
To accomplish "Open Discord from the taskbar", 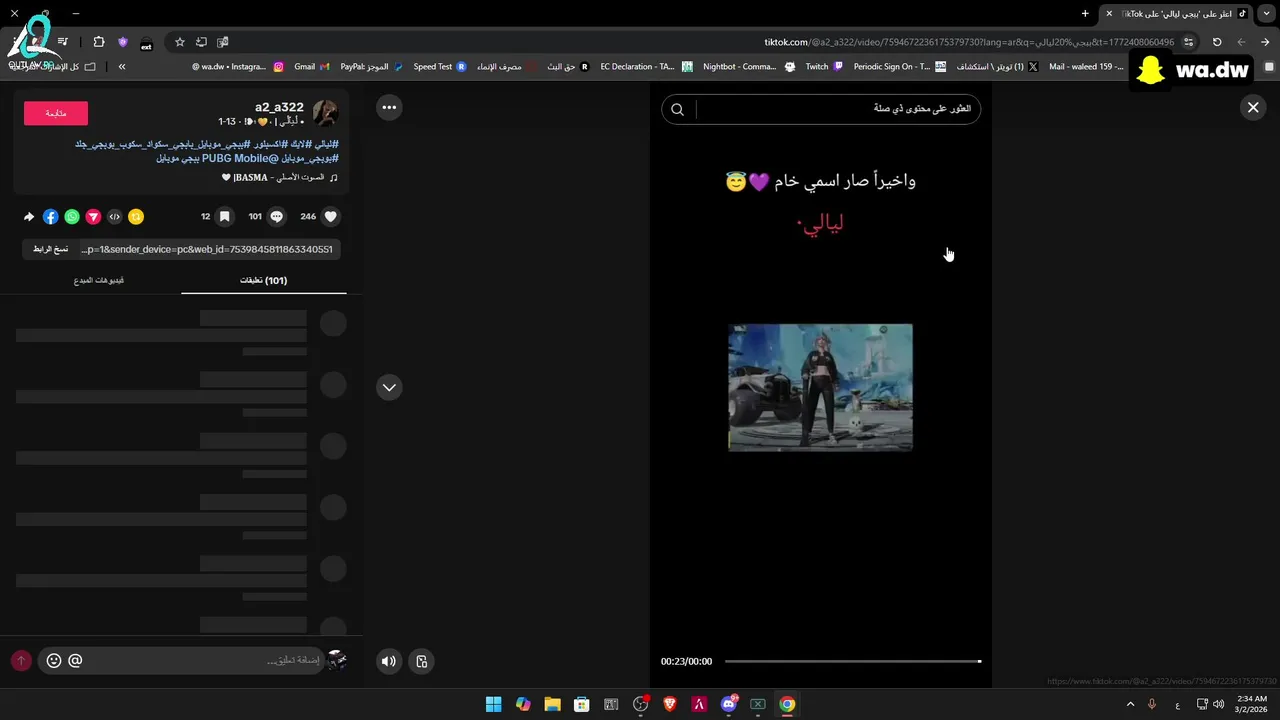I will point(729,704).
